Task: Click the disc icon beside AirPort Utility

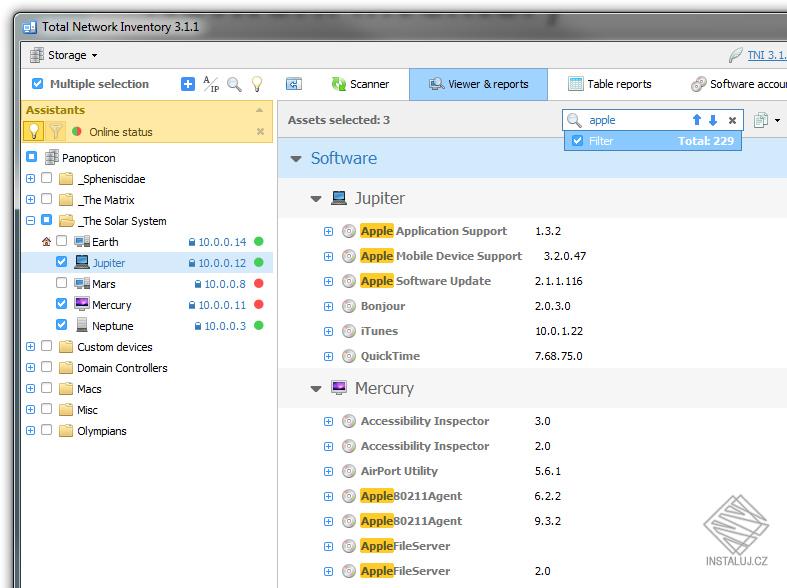Action: [349, 471]
